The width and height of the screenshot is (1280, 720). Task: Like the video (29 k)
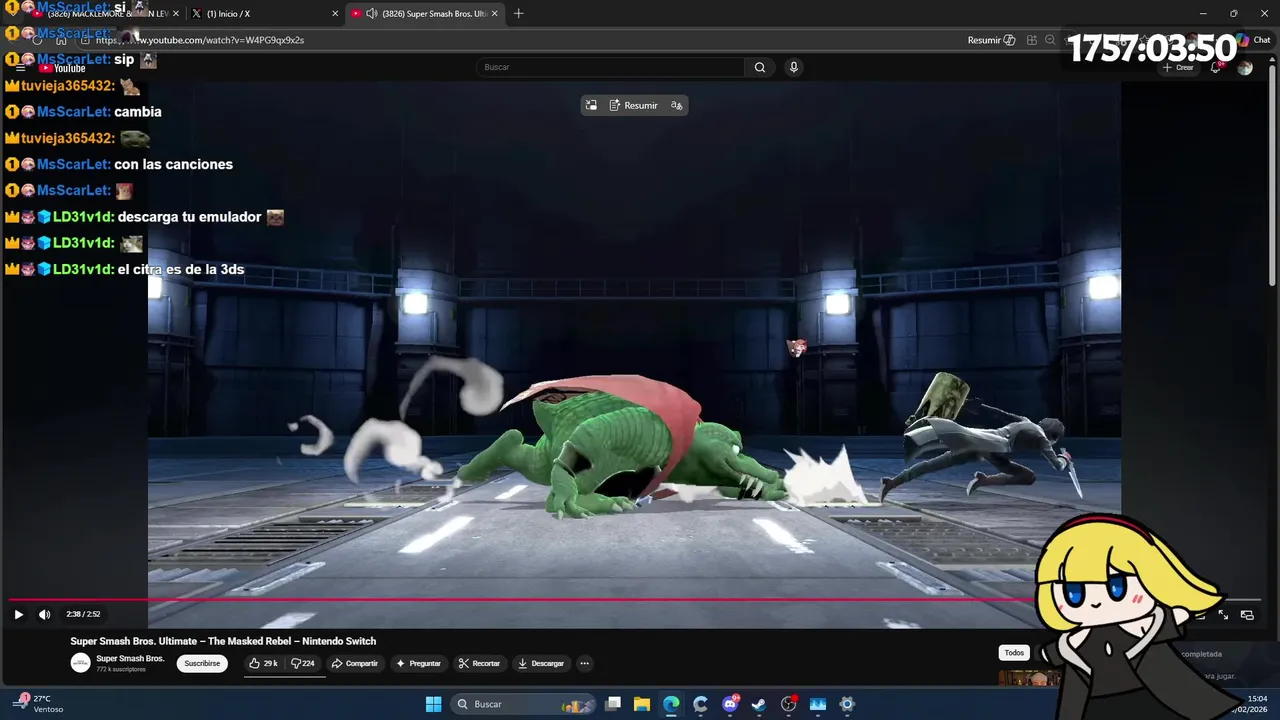pyautogui.click(x=263, y=663)
